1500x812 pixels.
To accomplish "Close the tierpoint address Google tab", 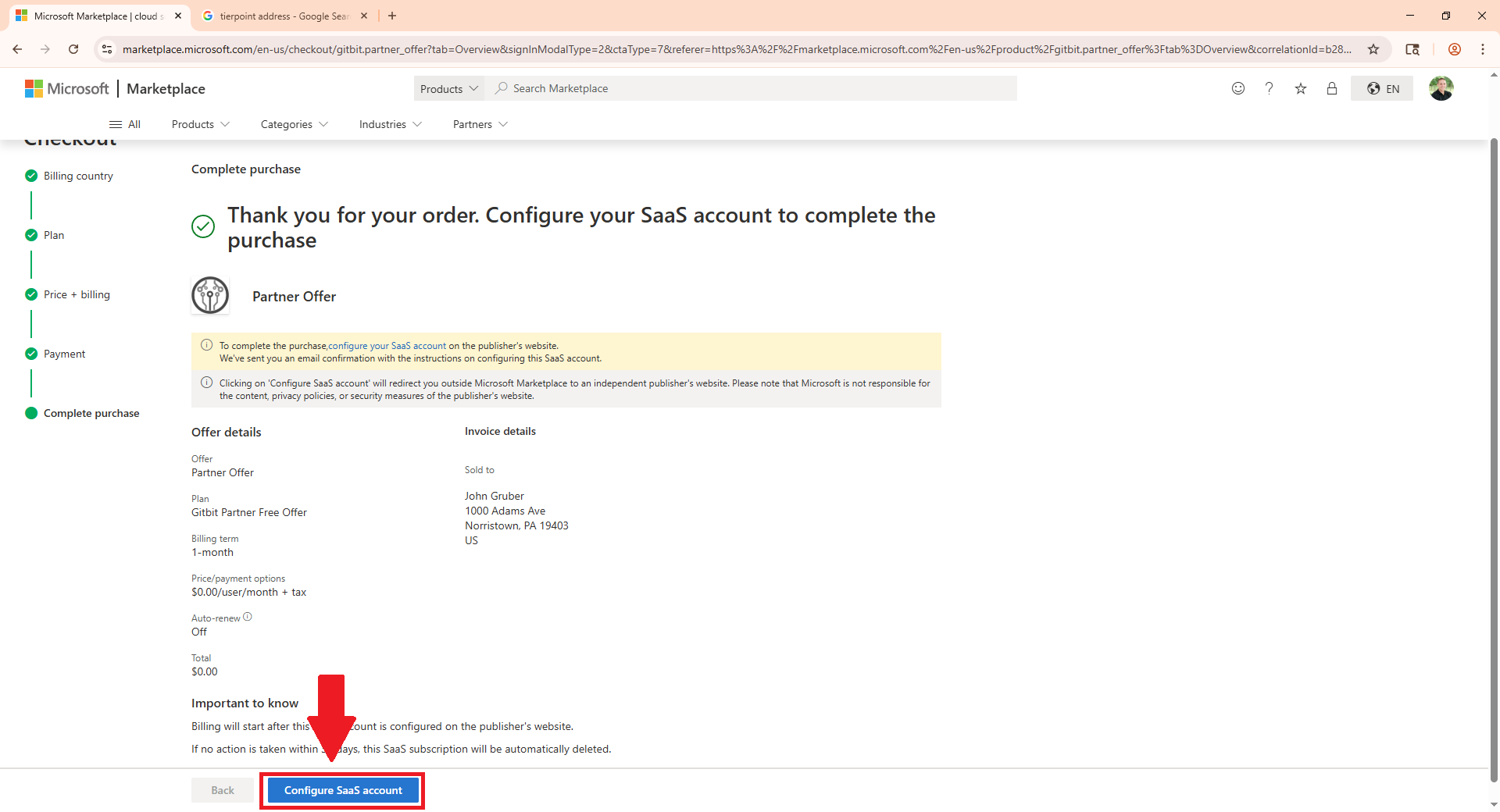I will point(364,16).
